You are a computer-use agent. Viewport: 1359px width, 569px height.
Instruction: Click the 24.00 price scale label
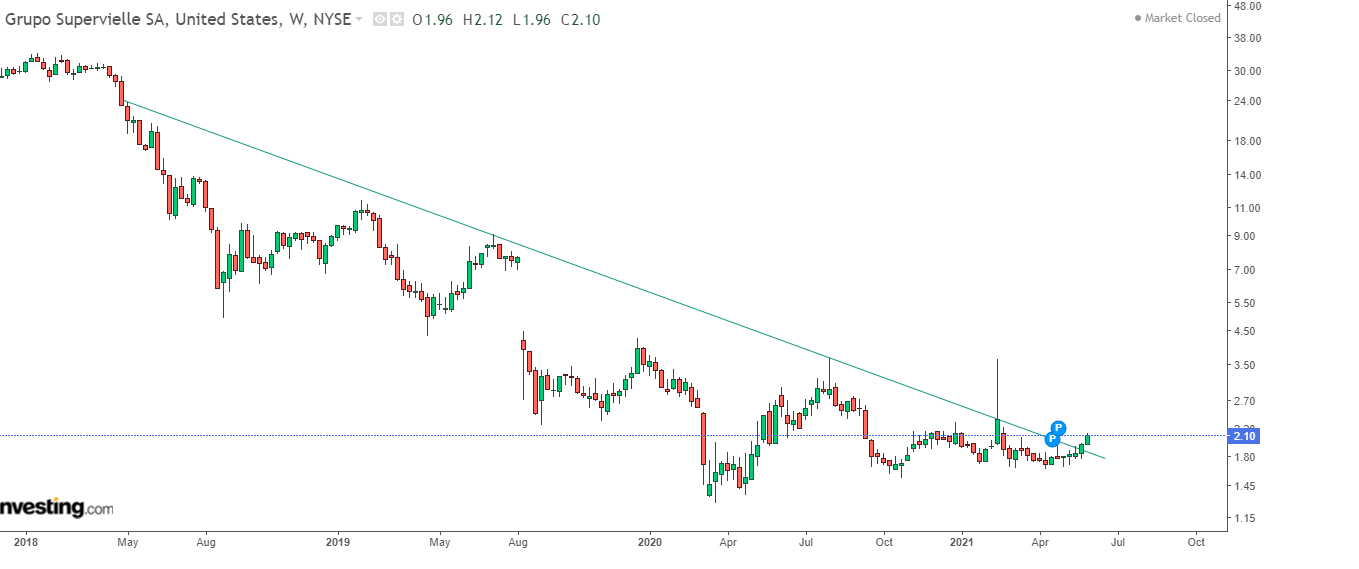pos(1247,102)
